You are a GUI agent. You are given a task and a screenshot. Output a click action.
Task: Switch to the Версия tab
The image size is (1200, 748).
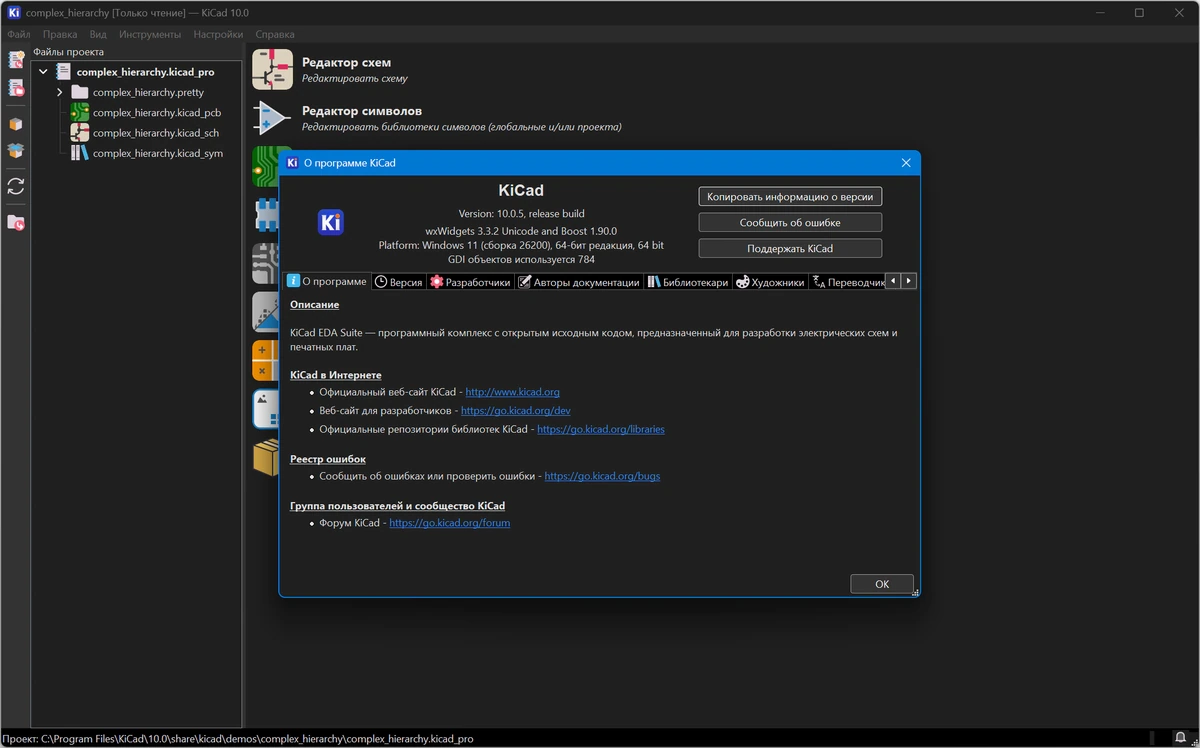pos(399,282)
